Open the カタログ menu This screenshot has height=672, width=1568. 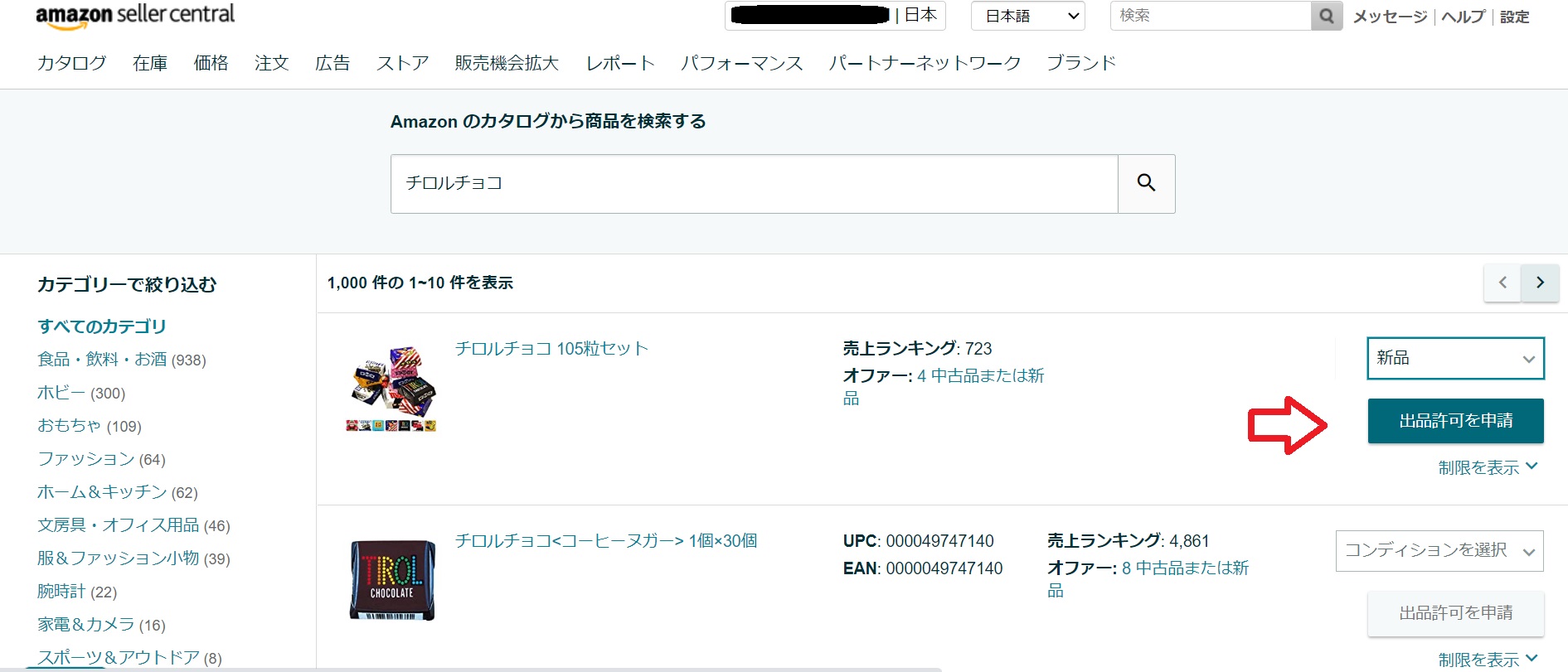[72, 63]
